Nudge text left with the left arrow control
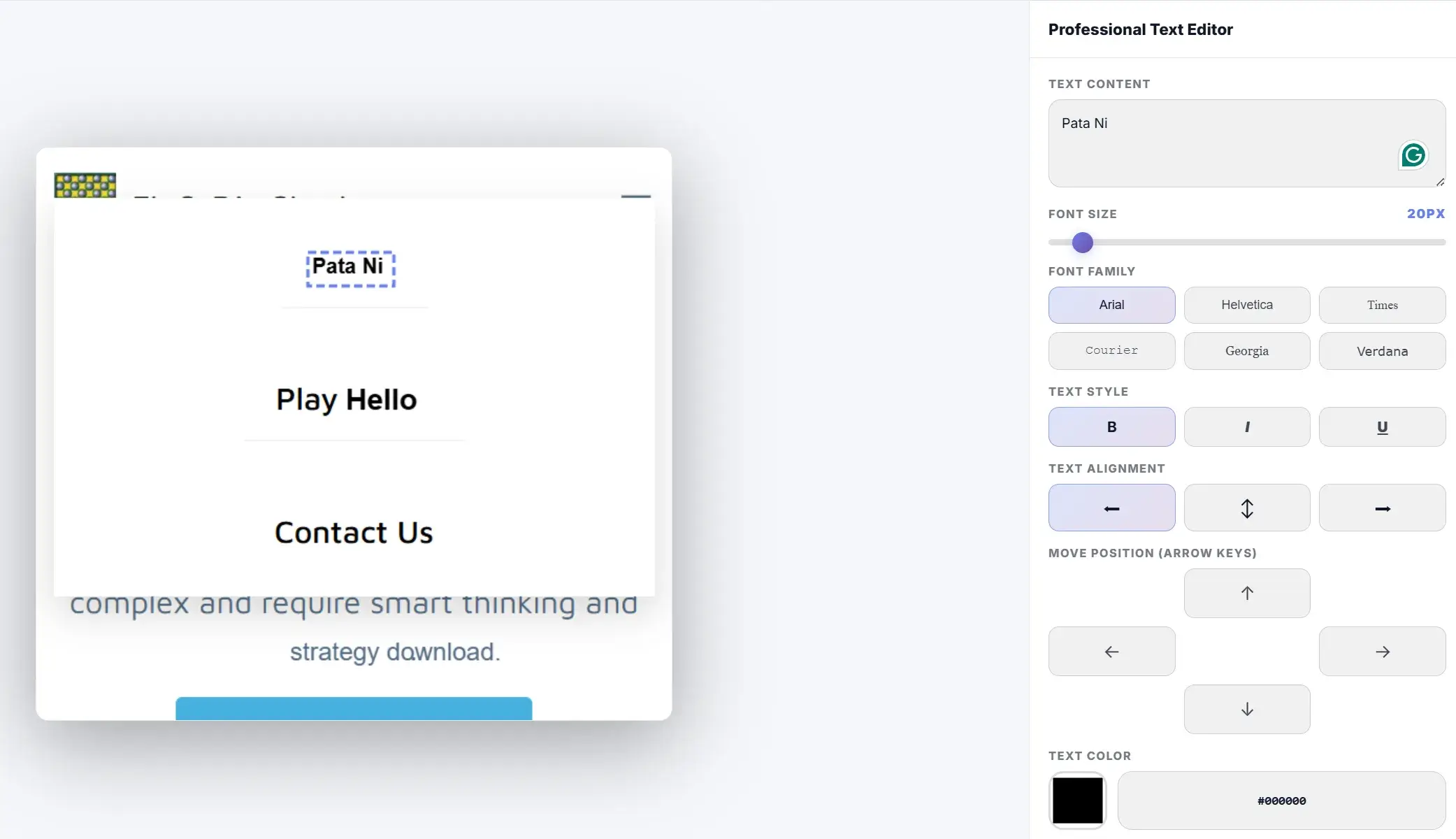The width and height of the screenshot is (1456, 839). (x=1111, y=651)
